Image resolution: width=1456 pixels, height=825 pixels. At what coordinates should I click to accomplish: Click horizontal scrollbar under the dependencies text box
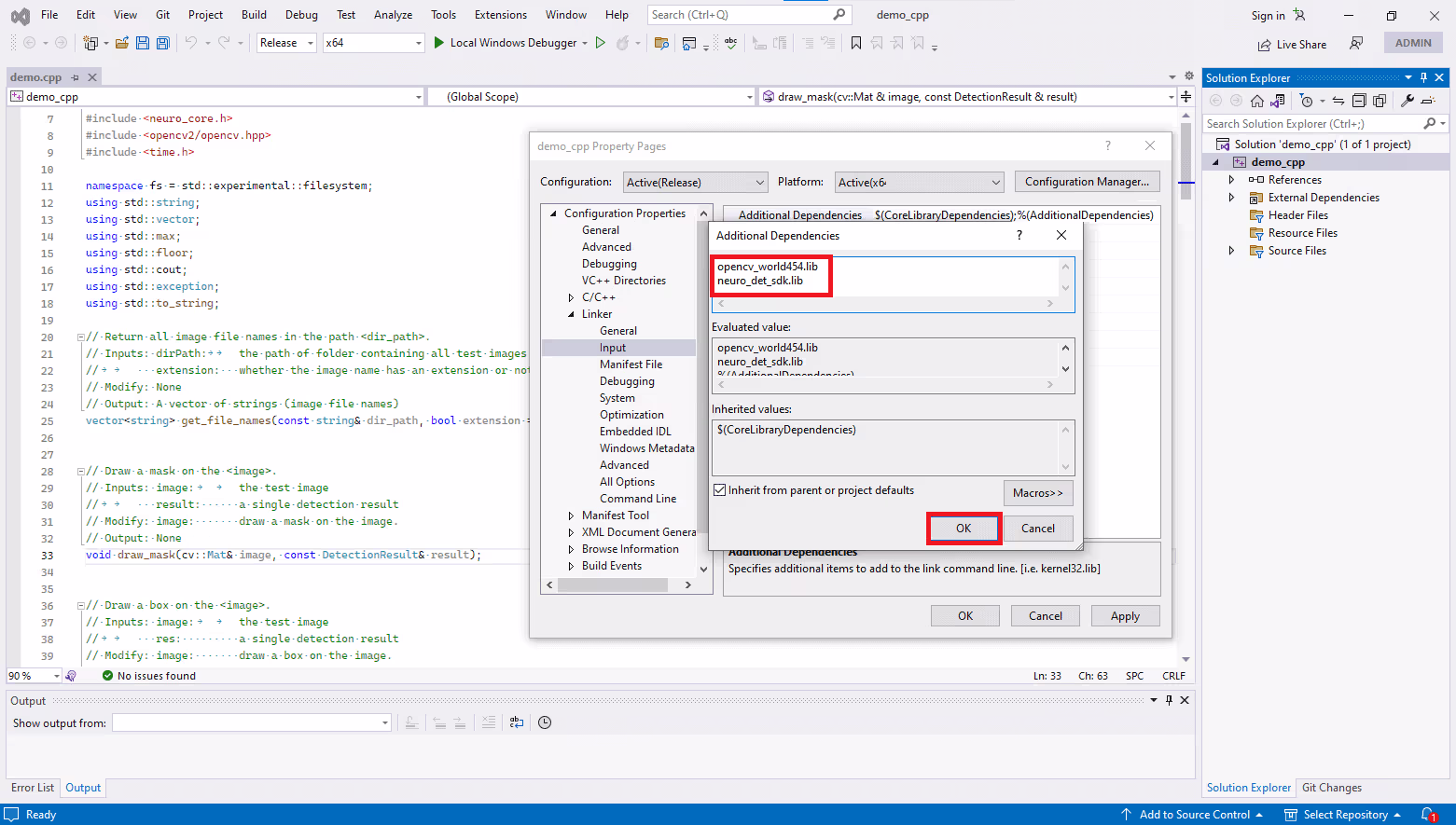[x=885, y=304]
